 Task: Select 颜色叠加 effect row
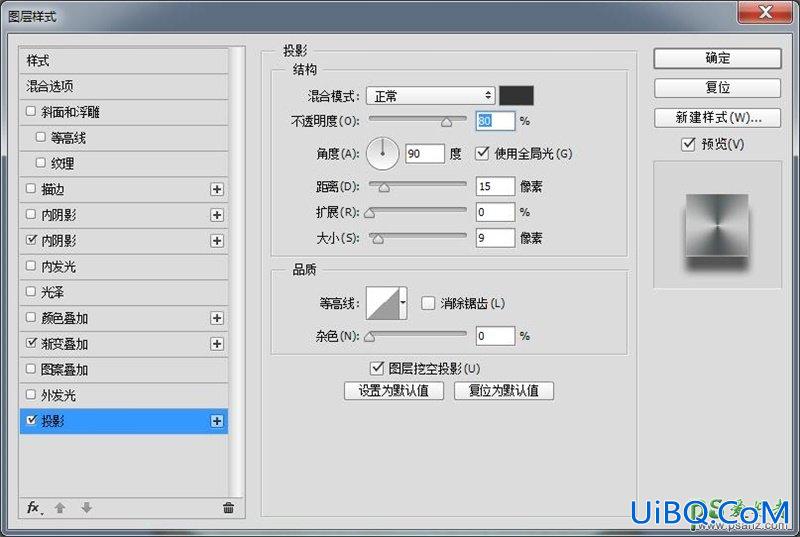(x=123, y=318)
